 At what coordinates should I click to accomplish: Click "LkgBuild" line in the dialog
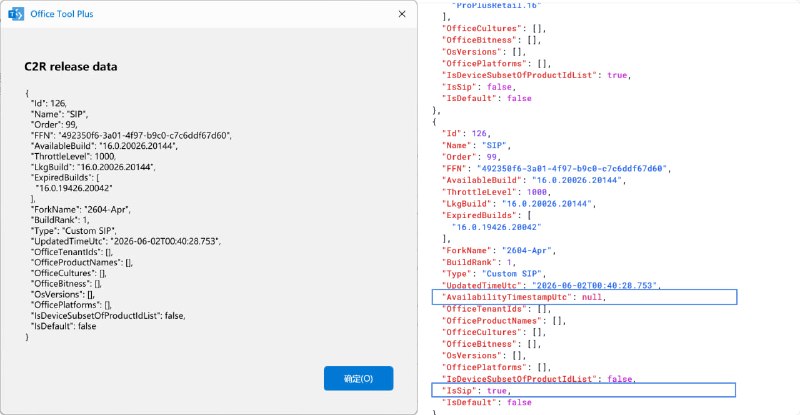coord(93,167)
